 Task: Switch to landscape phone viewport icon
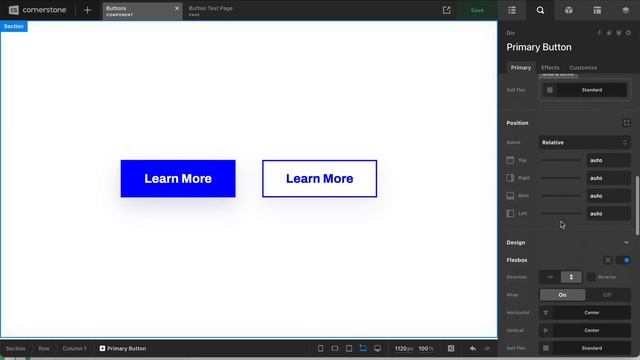click(335, 349)
